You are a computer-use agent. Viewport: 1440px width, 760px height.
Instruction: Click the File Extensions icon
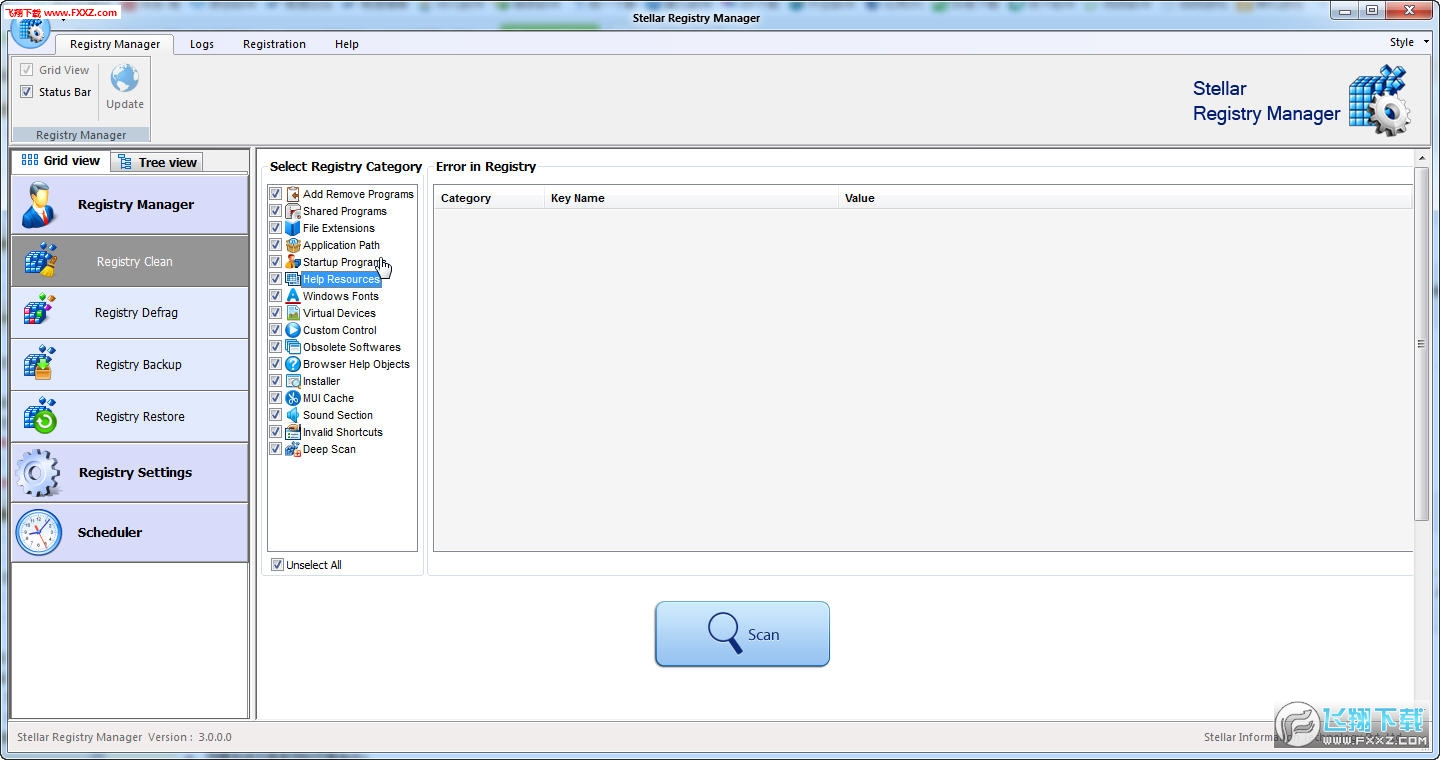tap(293, 228)
